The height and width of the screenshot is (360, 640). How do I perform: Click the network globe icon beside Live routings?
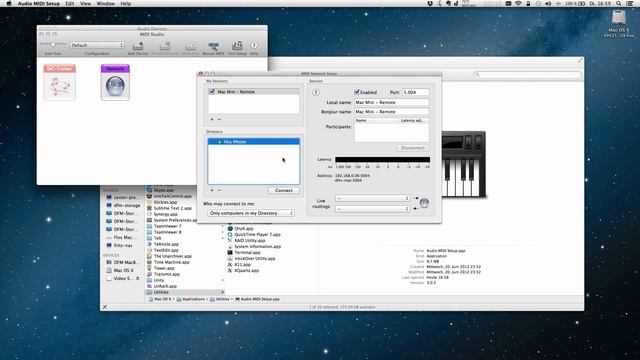pyautogui.click(x=424, y=203)
